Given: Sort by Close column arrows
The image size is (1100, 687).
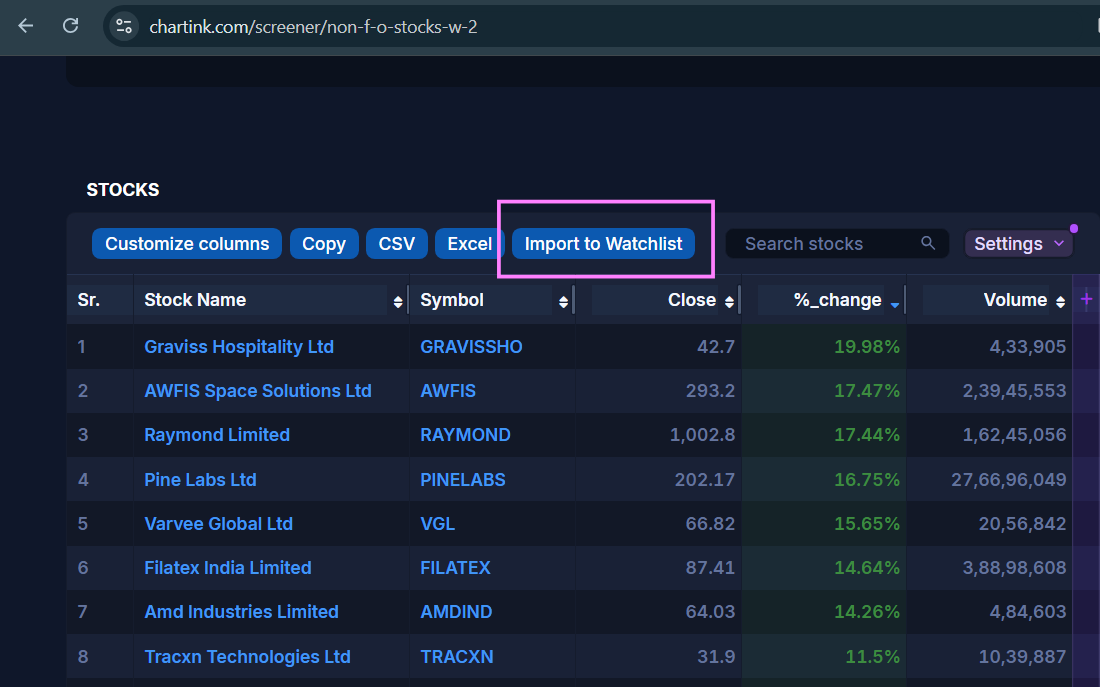Looking at the screenshot, I should (x=729, y=302).
